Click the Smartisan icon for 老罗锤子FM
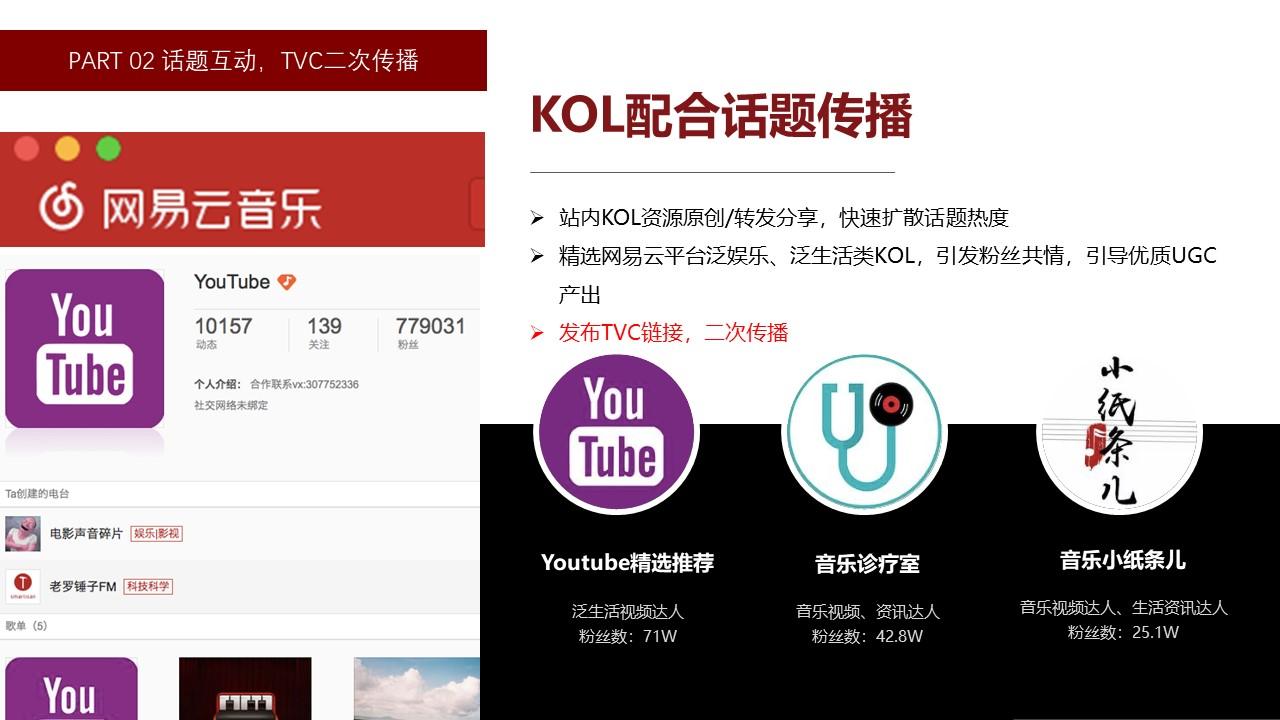 tap(23, 586)
